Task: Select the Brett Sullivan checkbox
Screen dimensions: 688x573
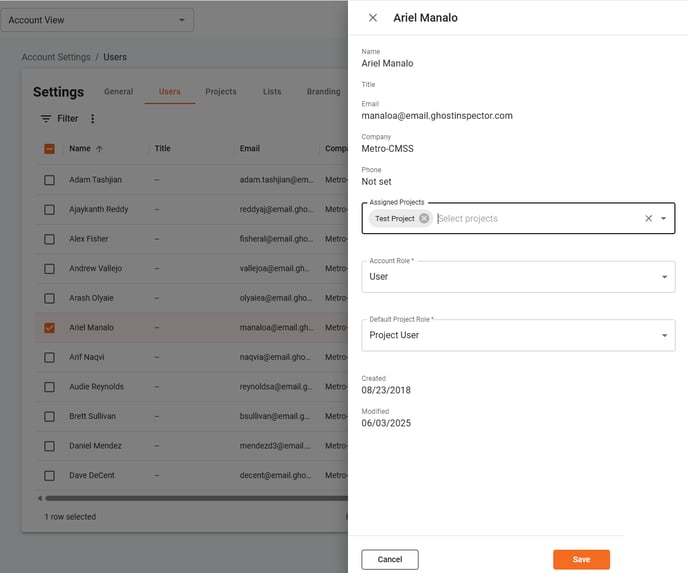Action: pyautogui.click(x=50, y=416)
